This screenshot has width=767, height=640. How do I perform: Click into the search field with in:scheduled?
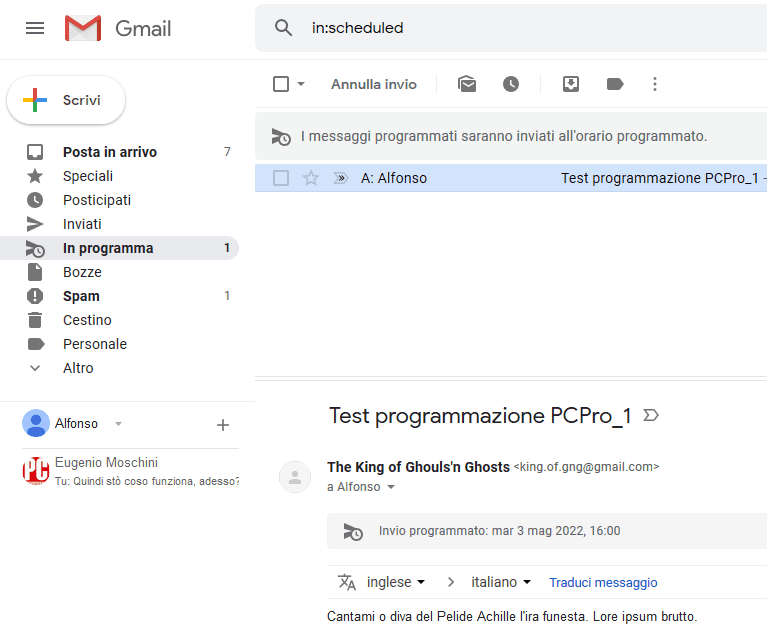click(x=500, y=28)
